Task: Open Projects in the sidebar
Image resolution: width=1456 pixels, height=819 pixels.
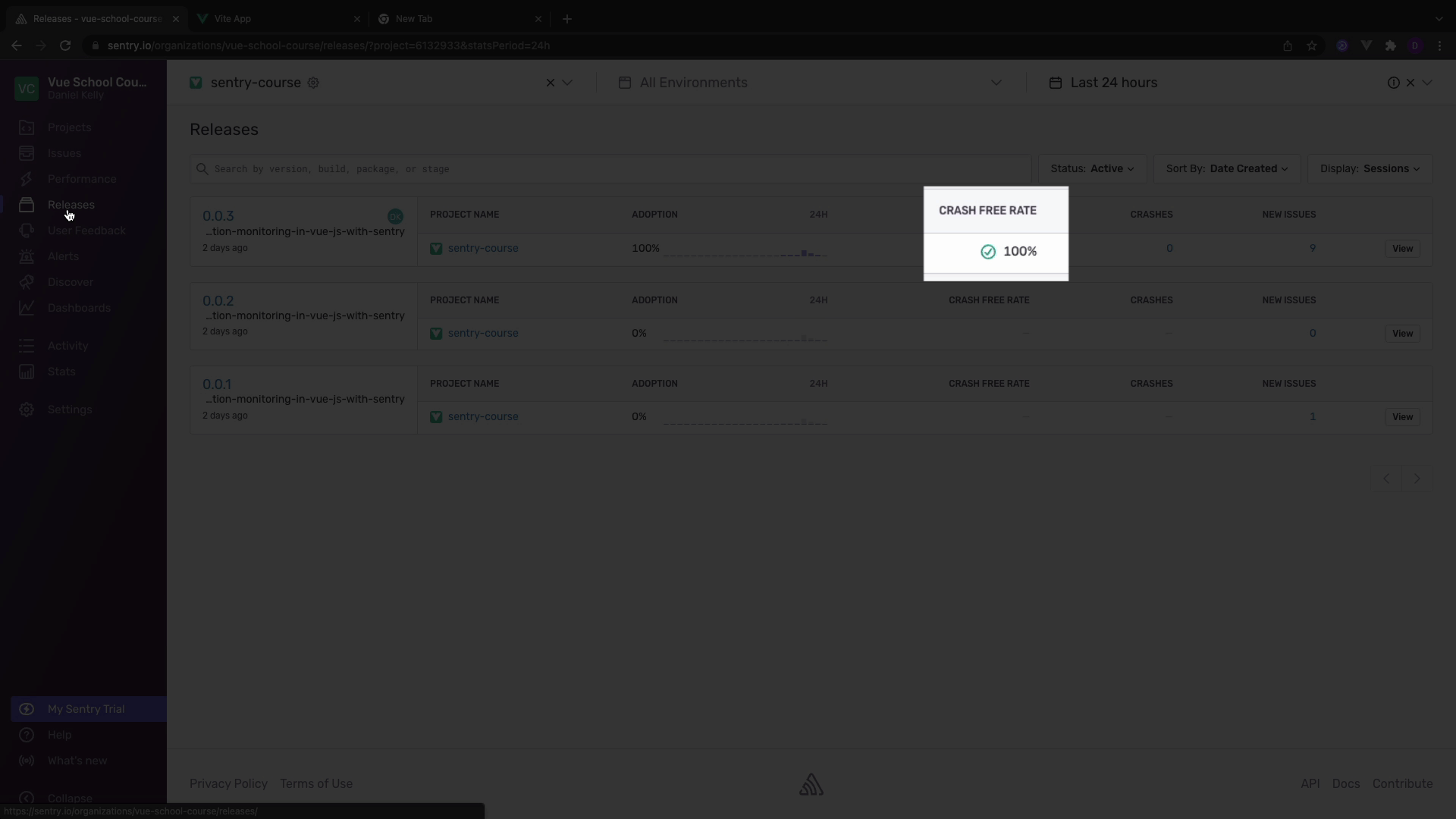Action: click(x=69, y=127)
